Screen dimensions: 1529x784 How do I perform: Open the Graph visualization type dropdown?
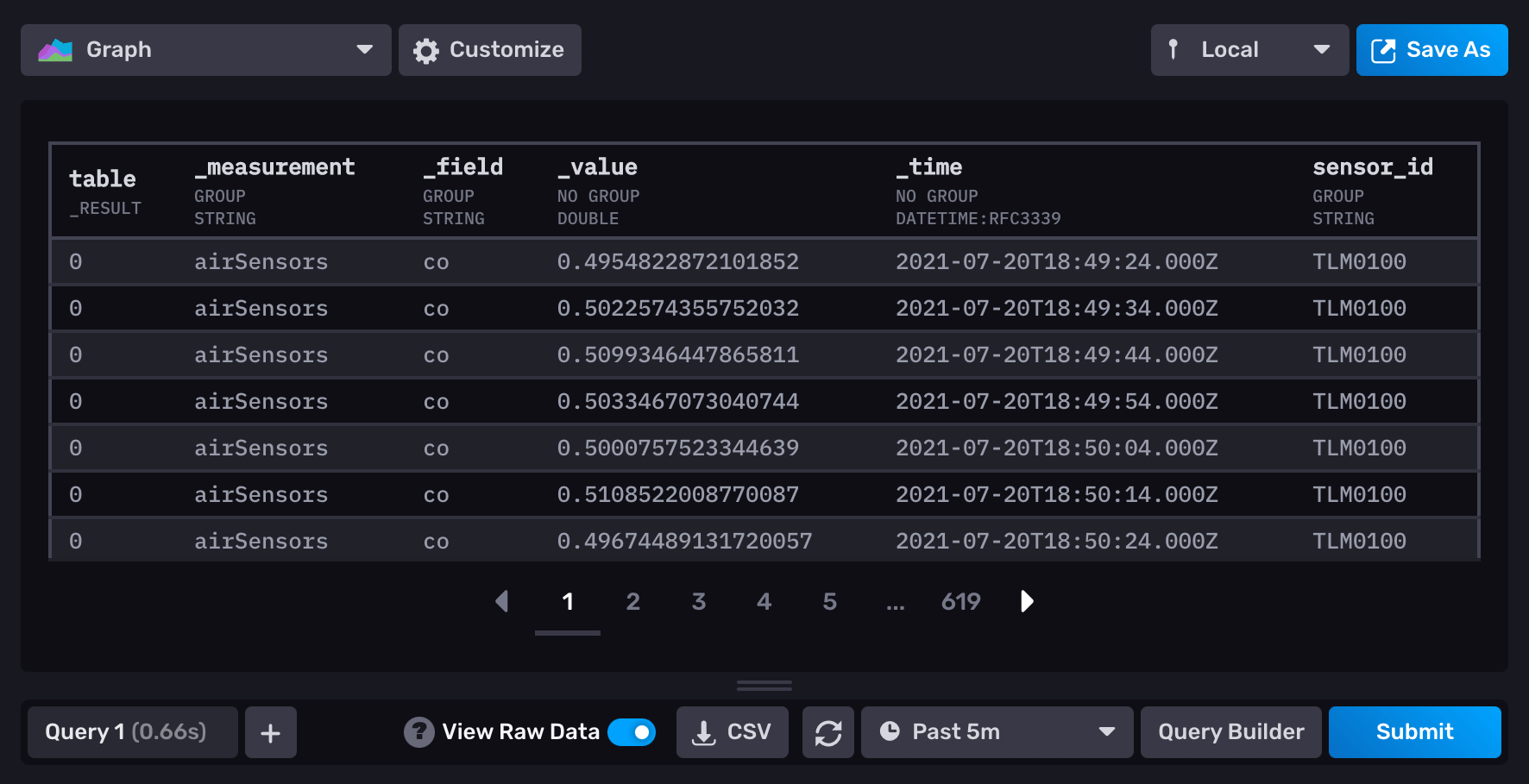366,50
